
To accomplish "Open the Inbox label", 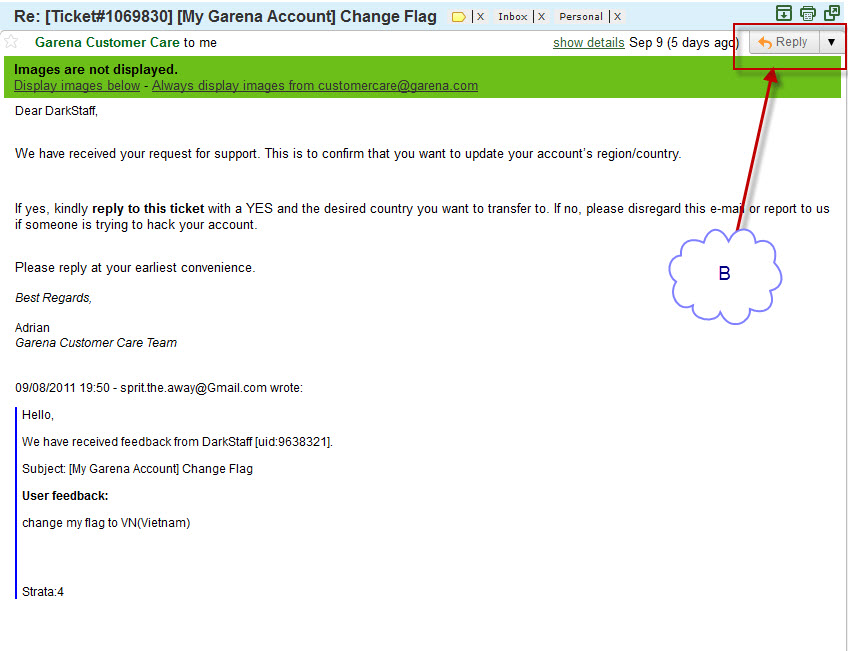I will 512,17.
